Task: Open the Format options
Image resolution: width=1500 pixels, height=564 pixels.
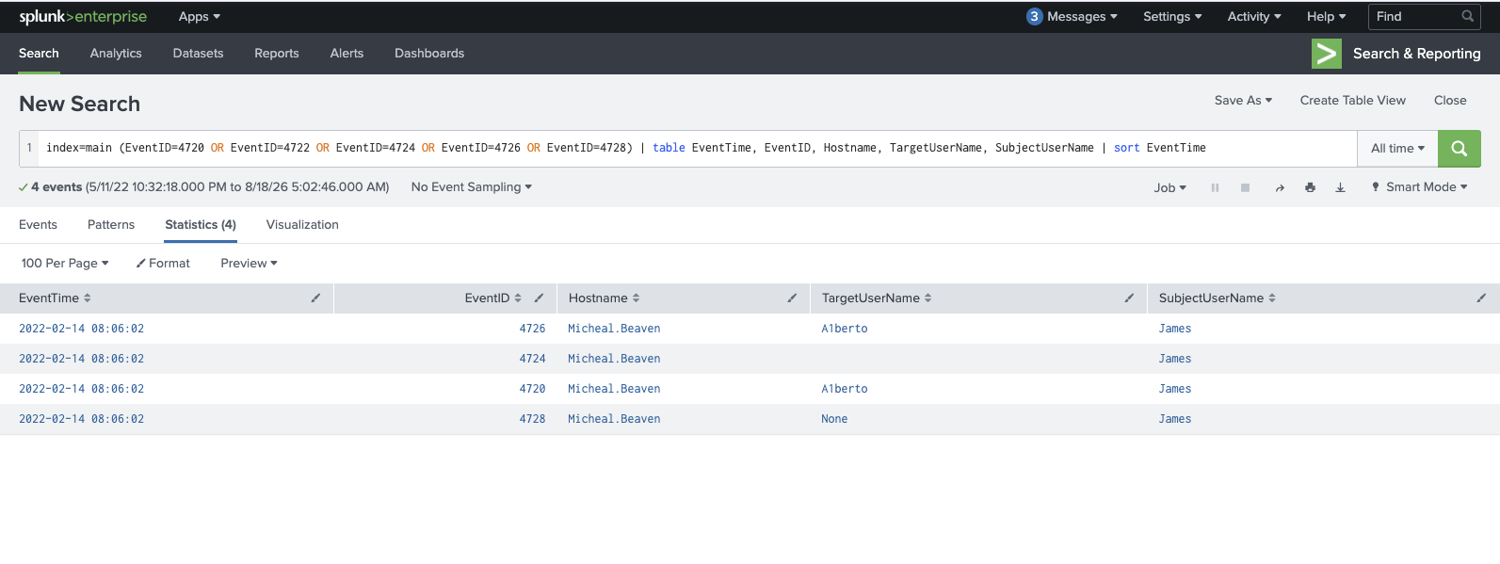Action: (163, 263)
